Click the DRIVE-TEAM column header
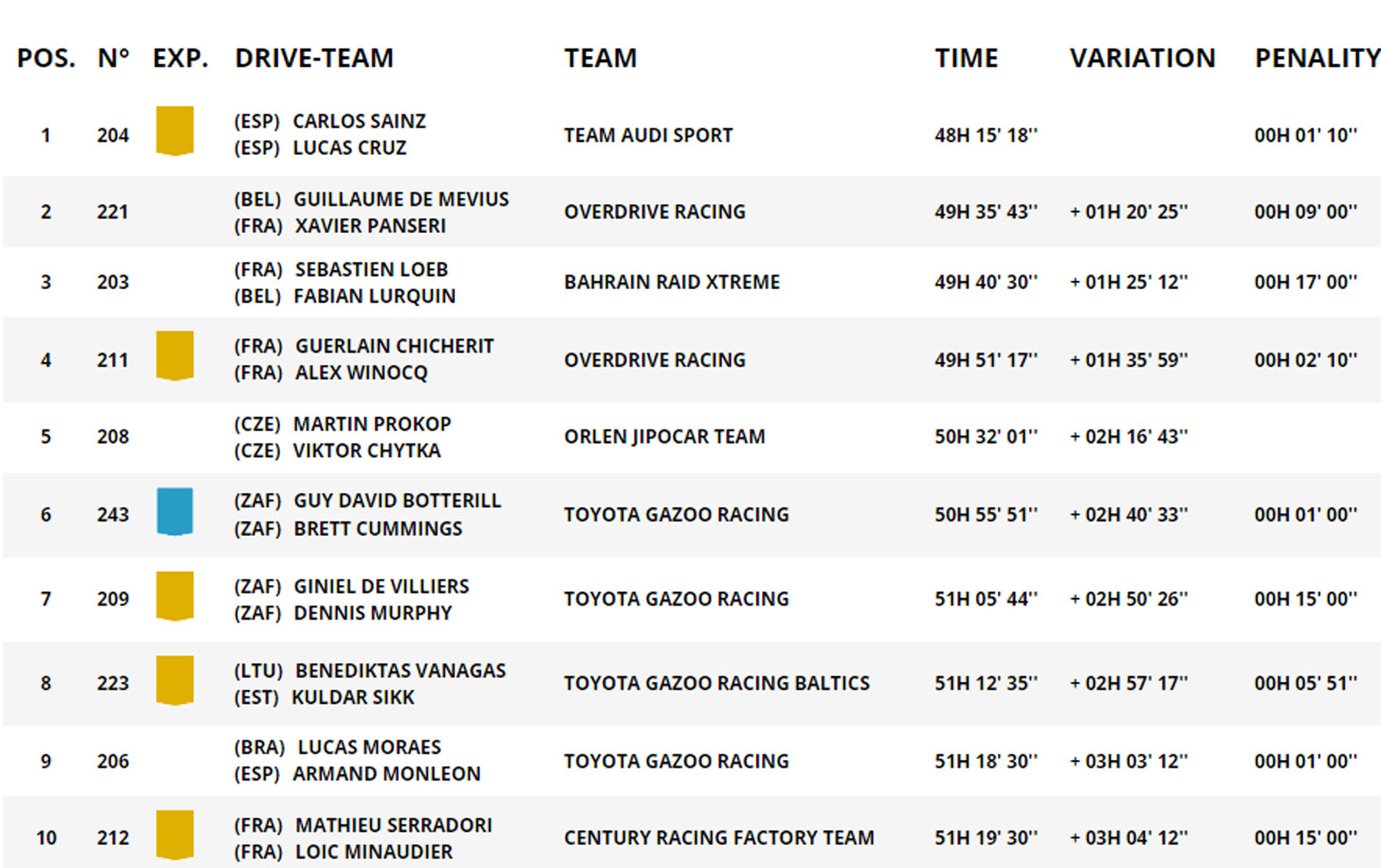The image size is (1381, 868). 314,58
